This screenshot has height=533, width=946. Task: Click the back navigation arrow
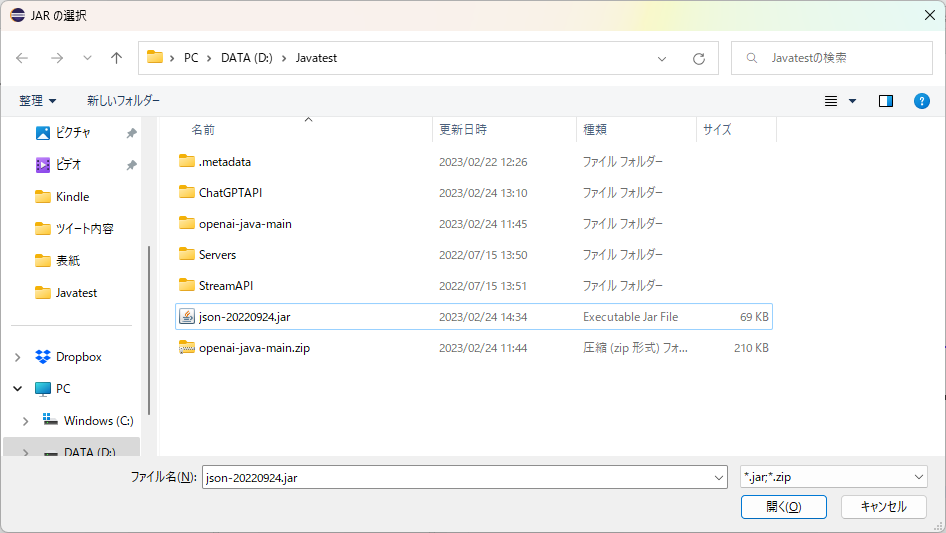point(22,58)
